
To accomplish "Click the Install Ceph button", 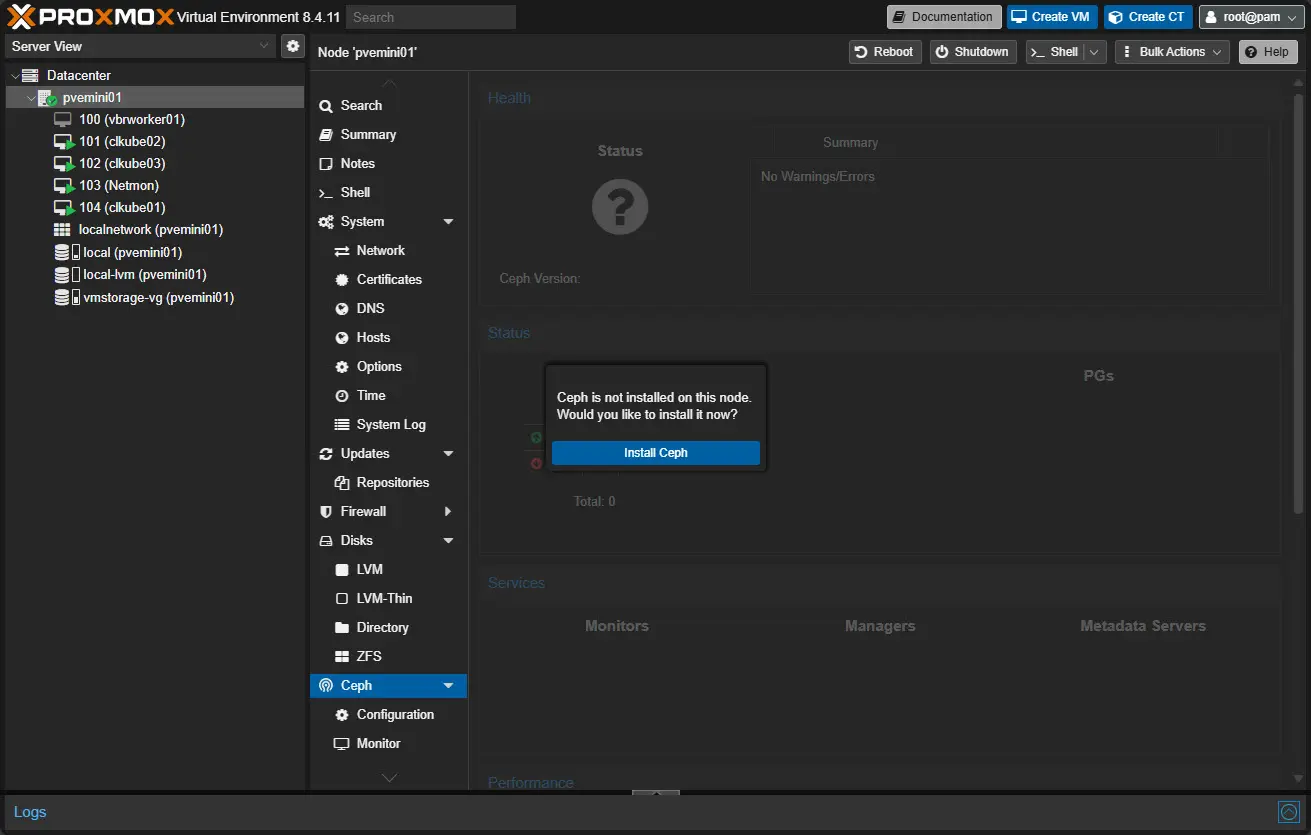I will (x=655, y=453).
